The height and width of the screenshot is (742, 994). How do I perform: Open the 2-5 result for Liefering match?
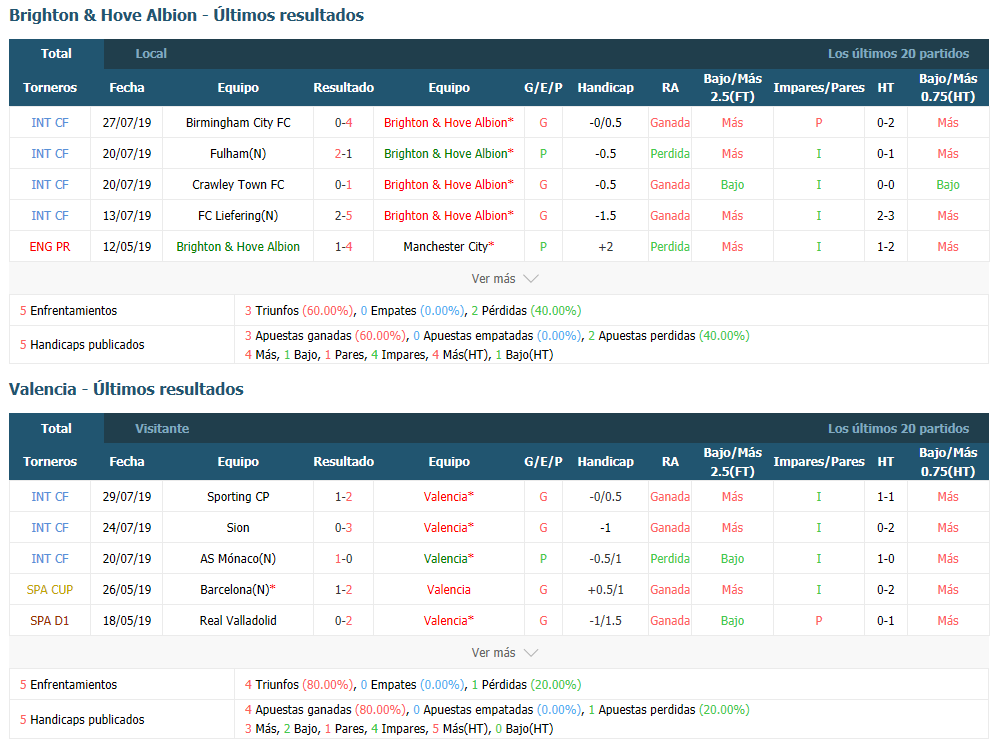click(343, 216)
